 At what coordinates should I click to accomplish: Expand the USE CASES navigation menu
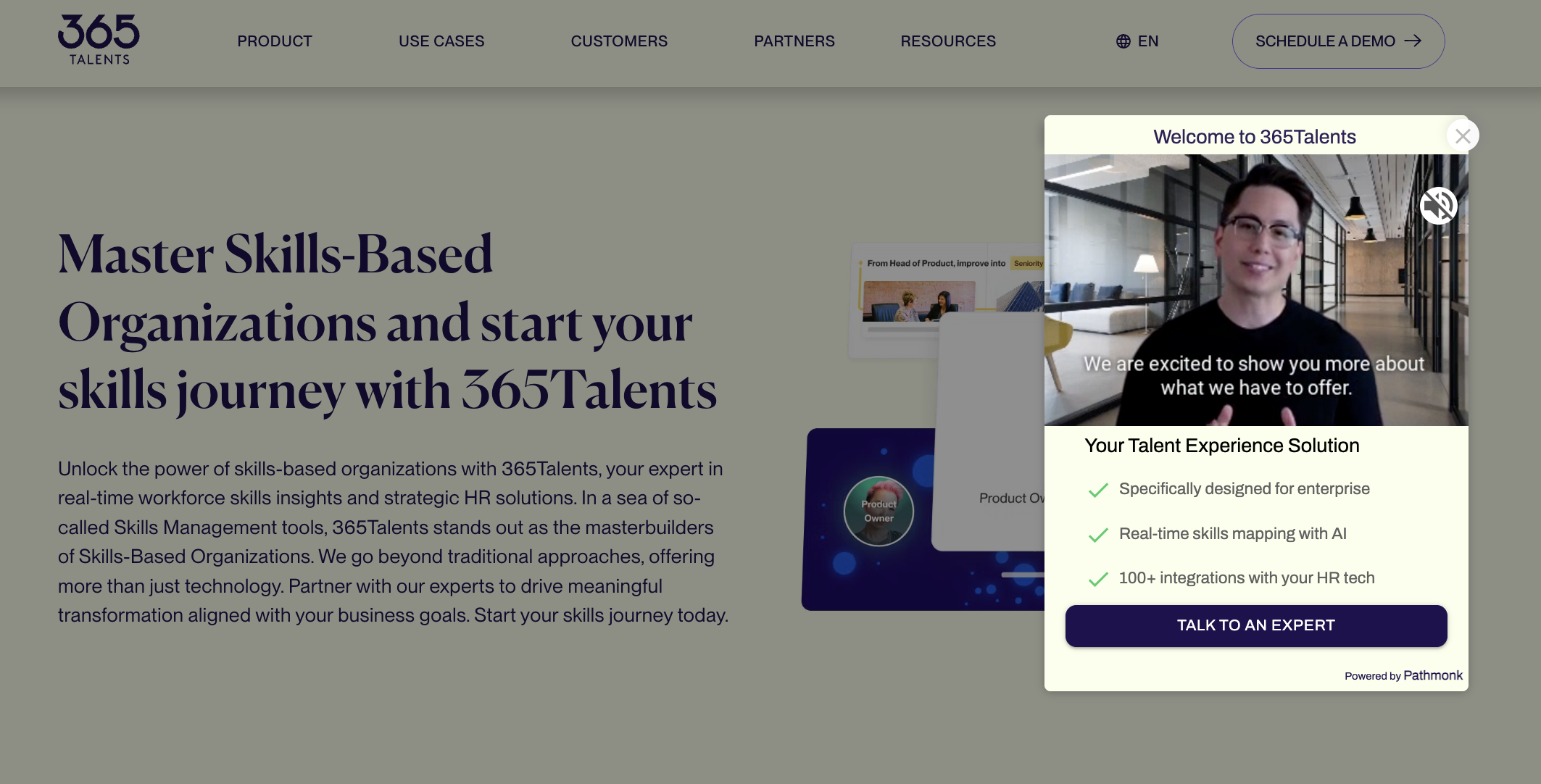[441, 41]
